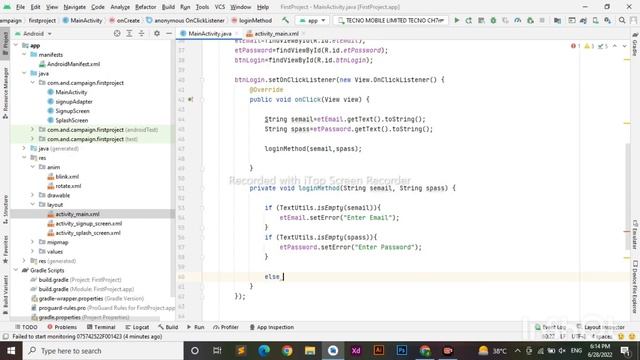This screenshot has width=640, height=360.
Task: Hide the Project panel with minus icon
Action: coord(169,33)
